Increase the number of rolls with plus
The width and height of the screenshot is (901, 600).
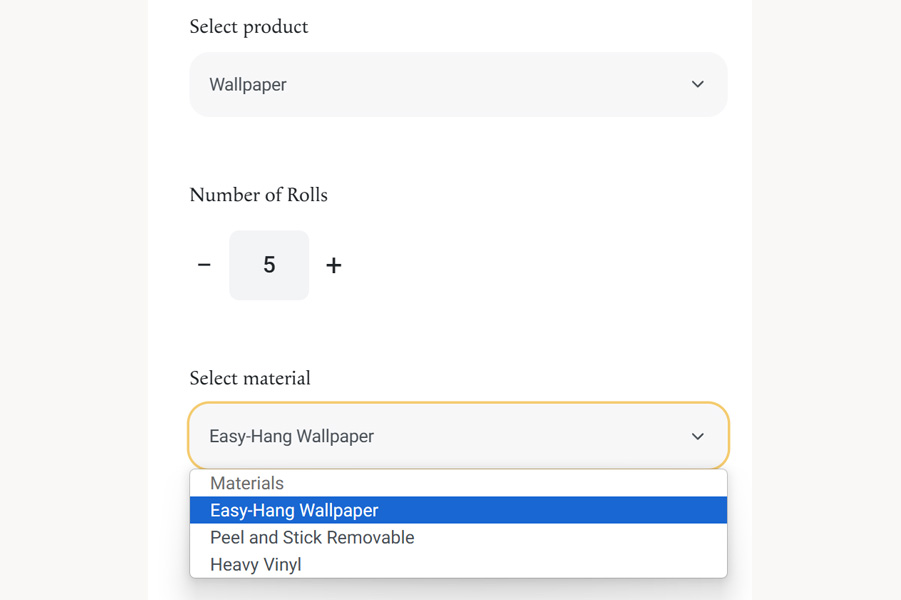click(334, 265)
